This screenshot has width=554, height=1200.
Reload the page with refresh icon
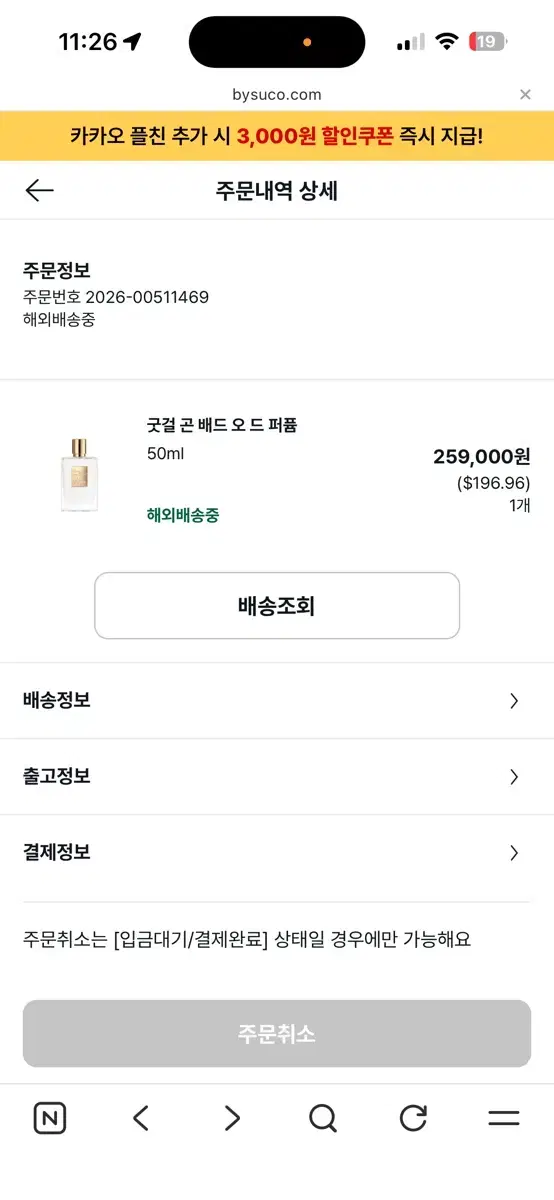click(x=414, y=1118)
